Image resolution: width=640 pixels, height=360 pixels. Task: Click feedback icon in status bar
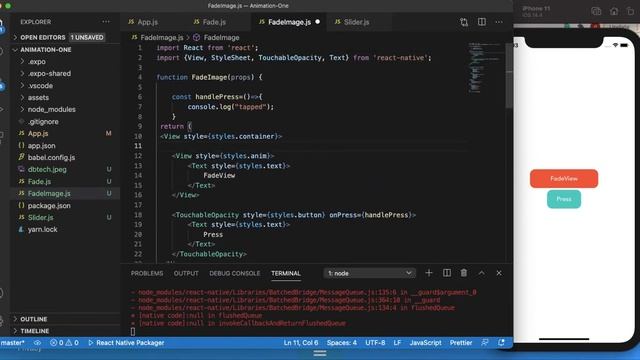[484, 343]
